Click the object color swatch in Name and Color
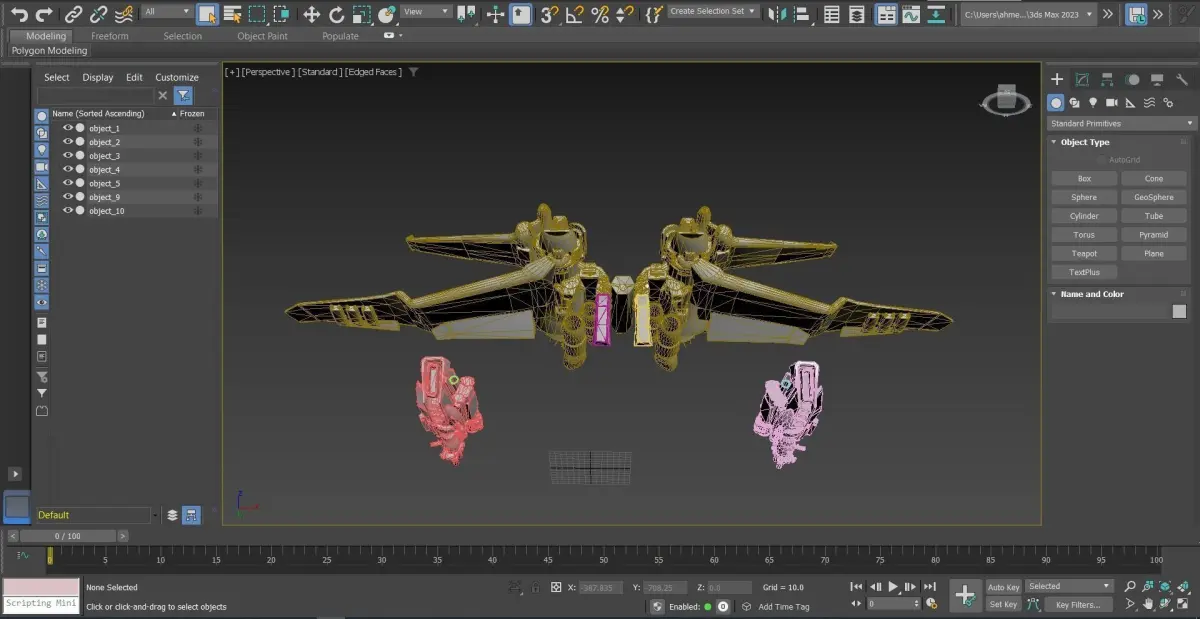The width and height of the screenshot is (1200, 619). pos(1179,312)
